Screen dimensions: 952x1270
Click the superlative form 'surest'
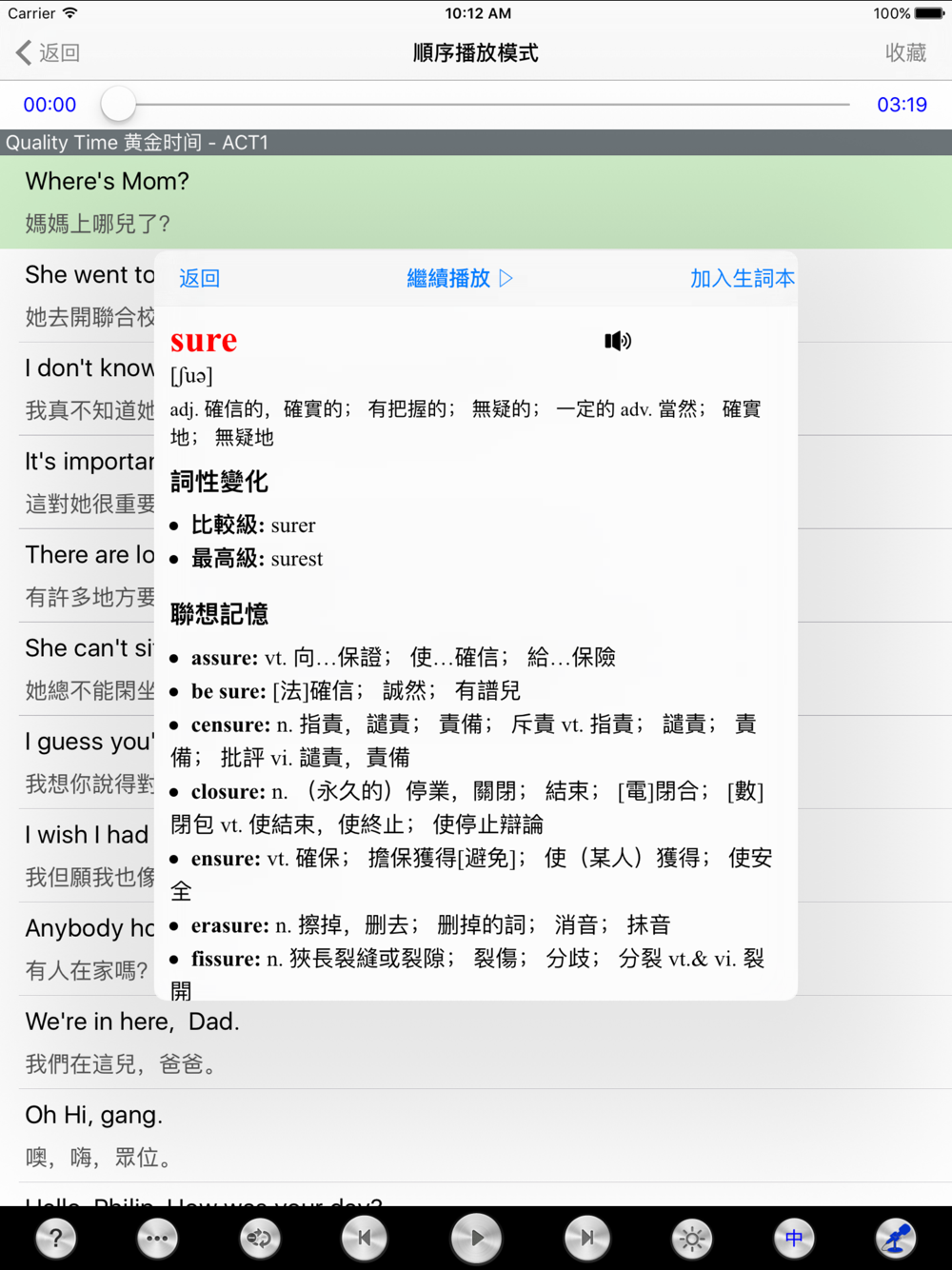click(x=297, y=559)
